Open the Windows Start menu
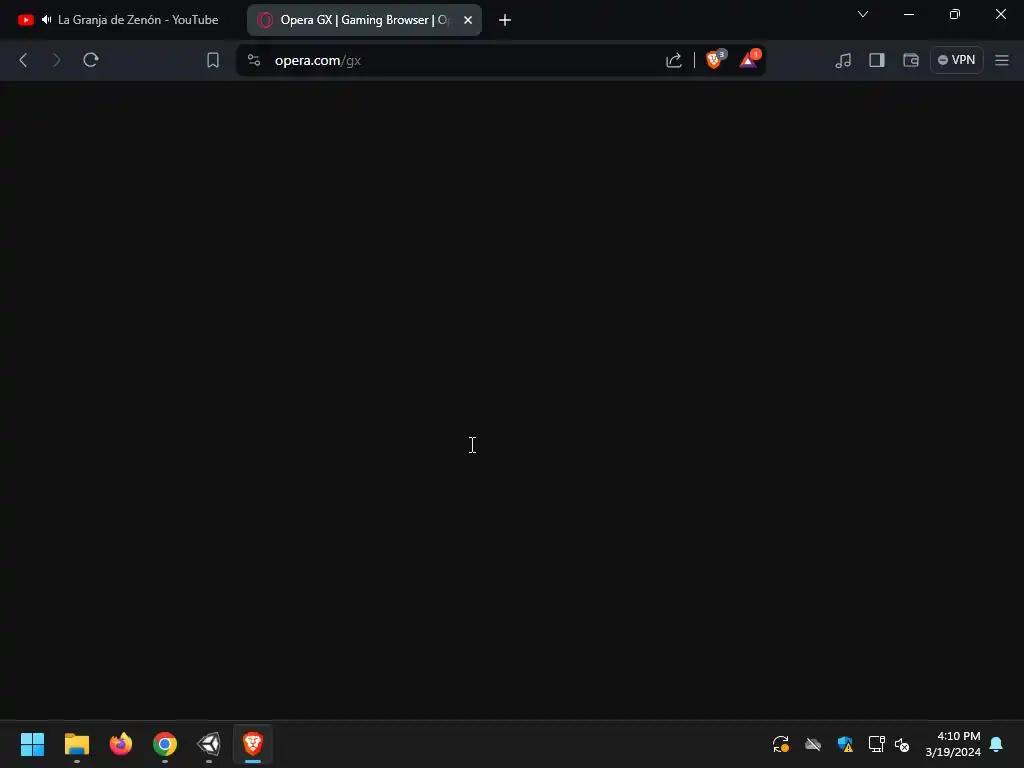This screenshot has height=768, width=1024. pyautogui.click(x=32, y=744)
